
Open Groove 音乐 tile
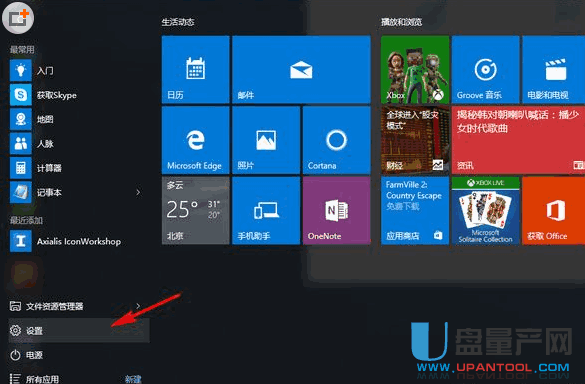485,69
